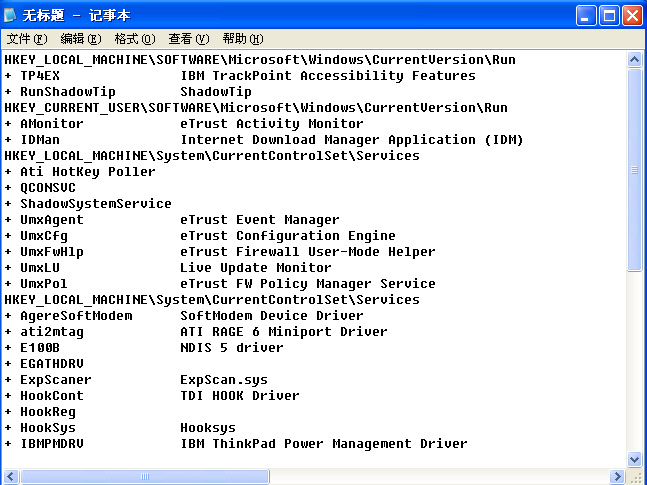Screen dimensions: 647x485
Task: Maximize the Notepad window
Action: 609,16
